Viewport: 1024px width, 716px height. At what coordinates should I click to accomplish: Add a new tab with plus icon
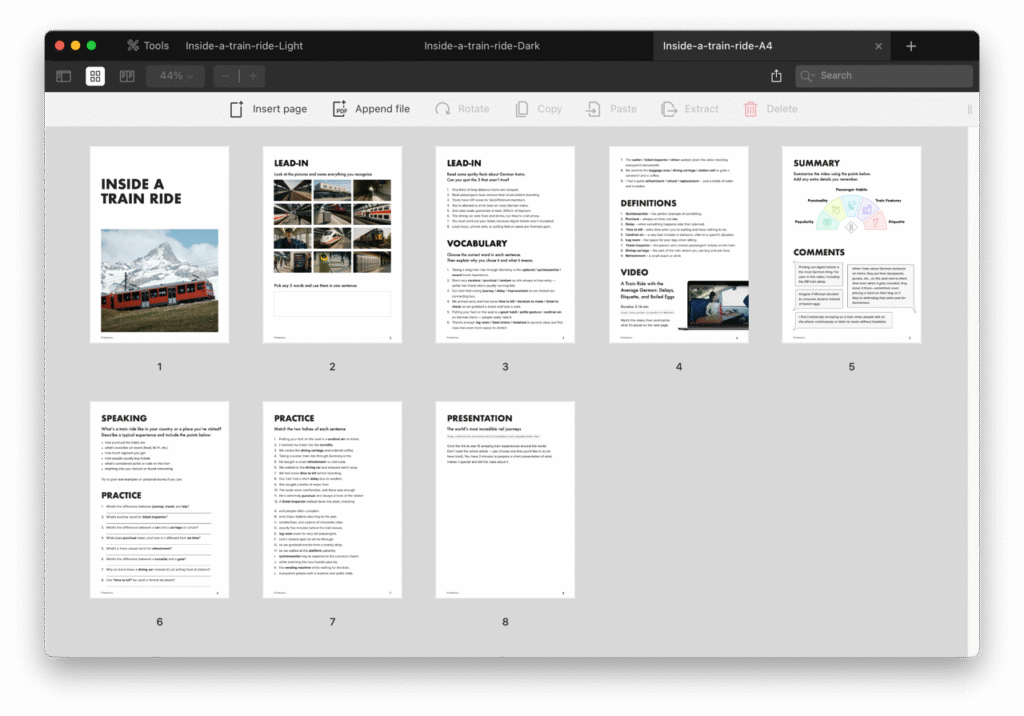click(910, 46)
